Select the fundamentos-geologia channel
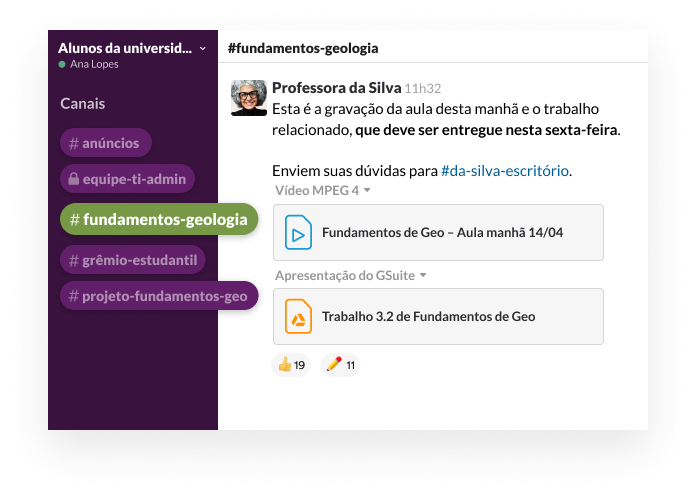 (159, 219)
